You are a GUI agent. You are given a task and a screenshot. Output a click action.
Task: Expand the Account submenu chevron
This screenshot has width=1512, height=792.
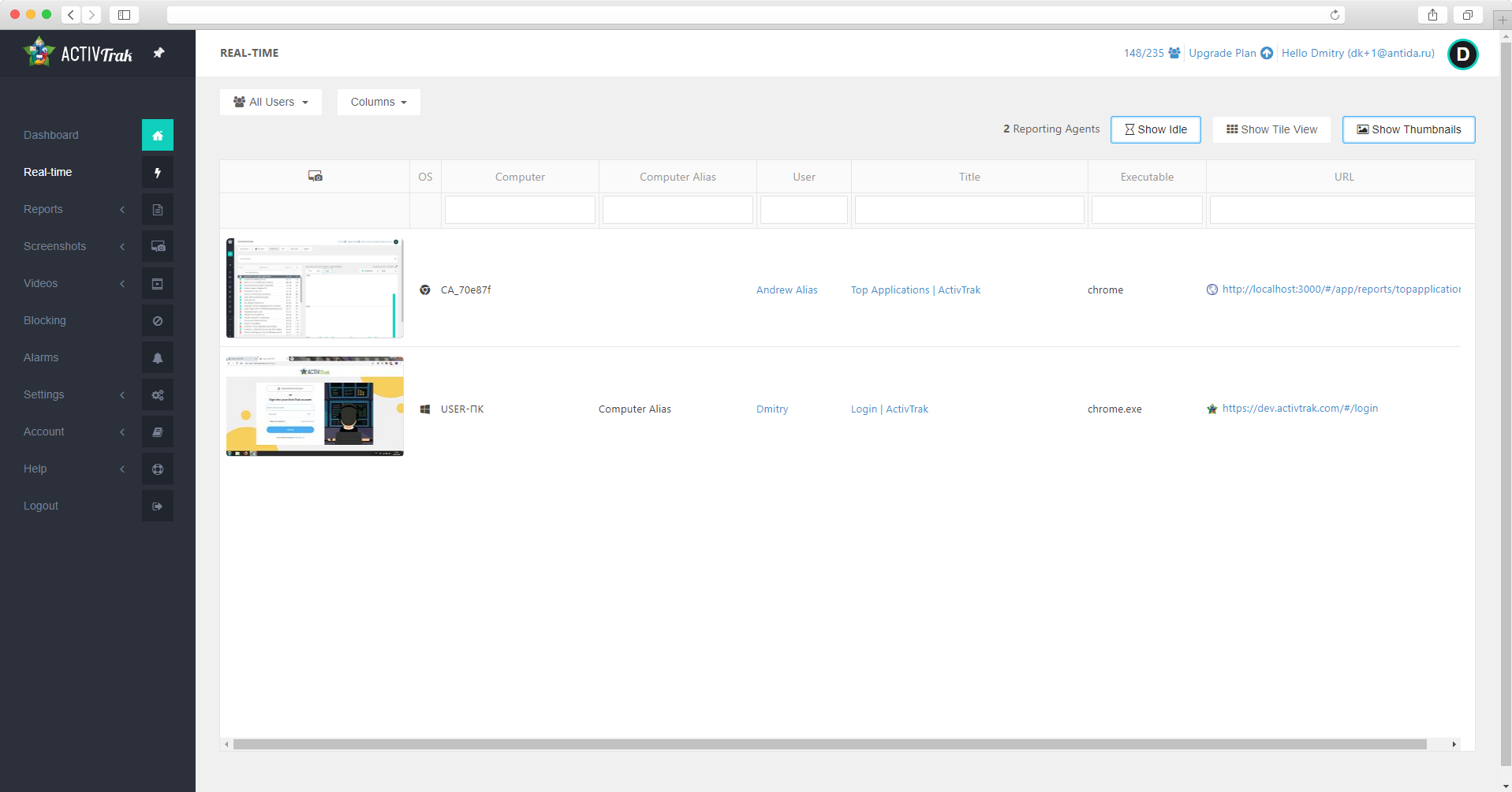122,431
